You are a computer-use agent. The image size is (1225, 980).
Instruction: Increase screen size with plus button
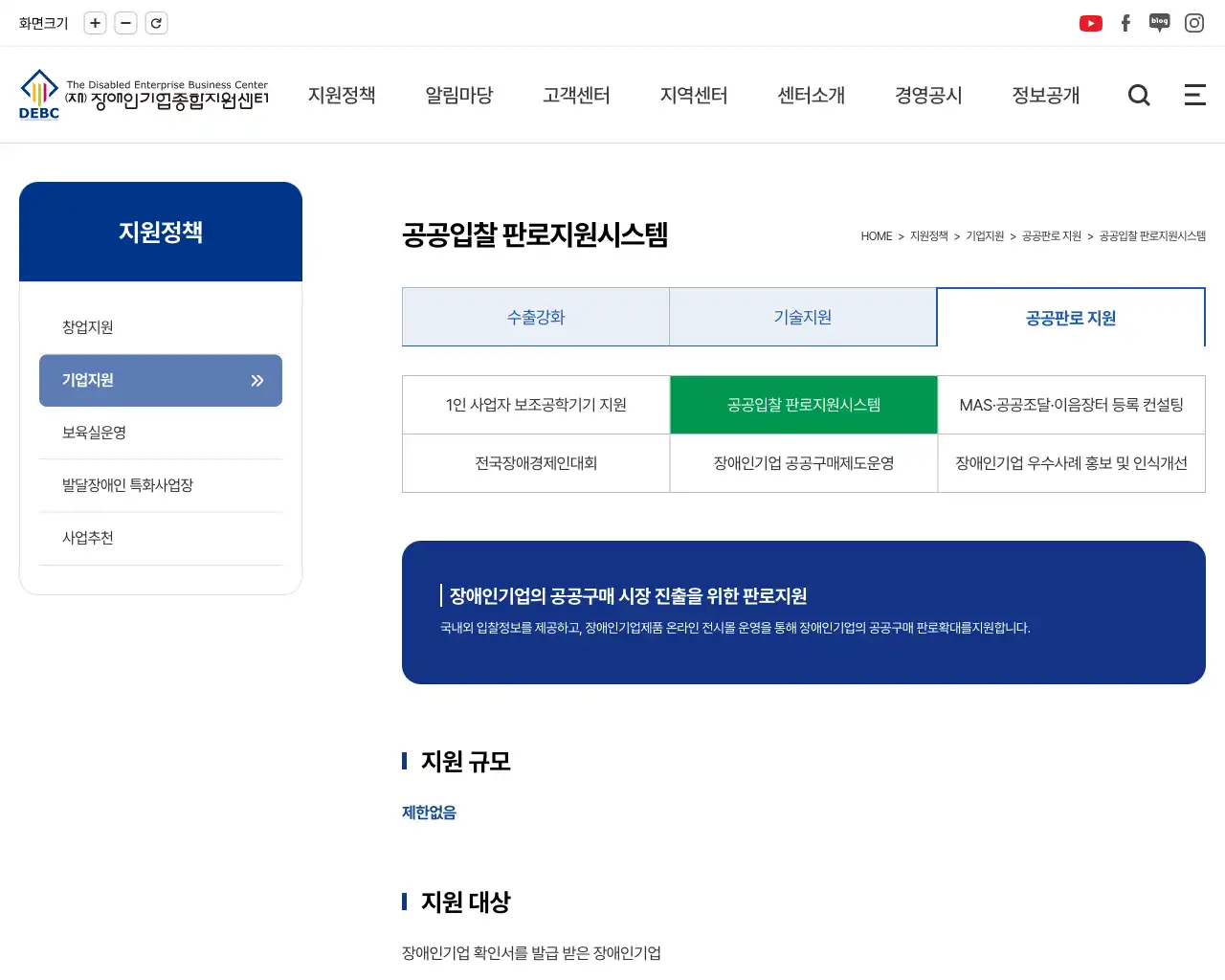(x=95, y=23)
